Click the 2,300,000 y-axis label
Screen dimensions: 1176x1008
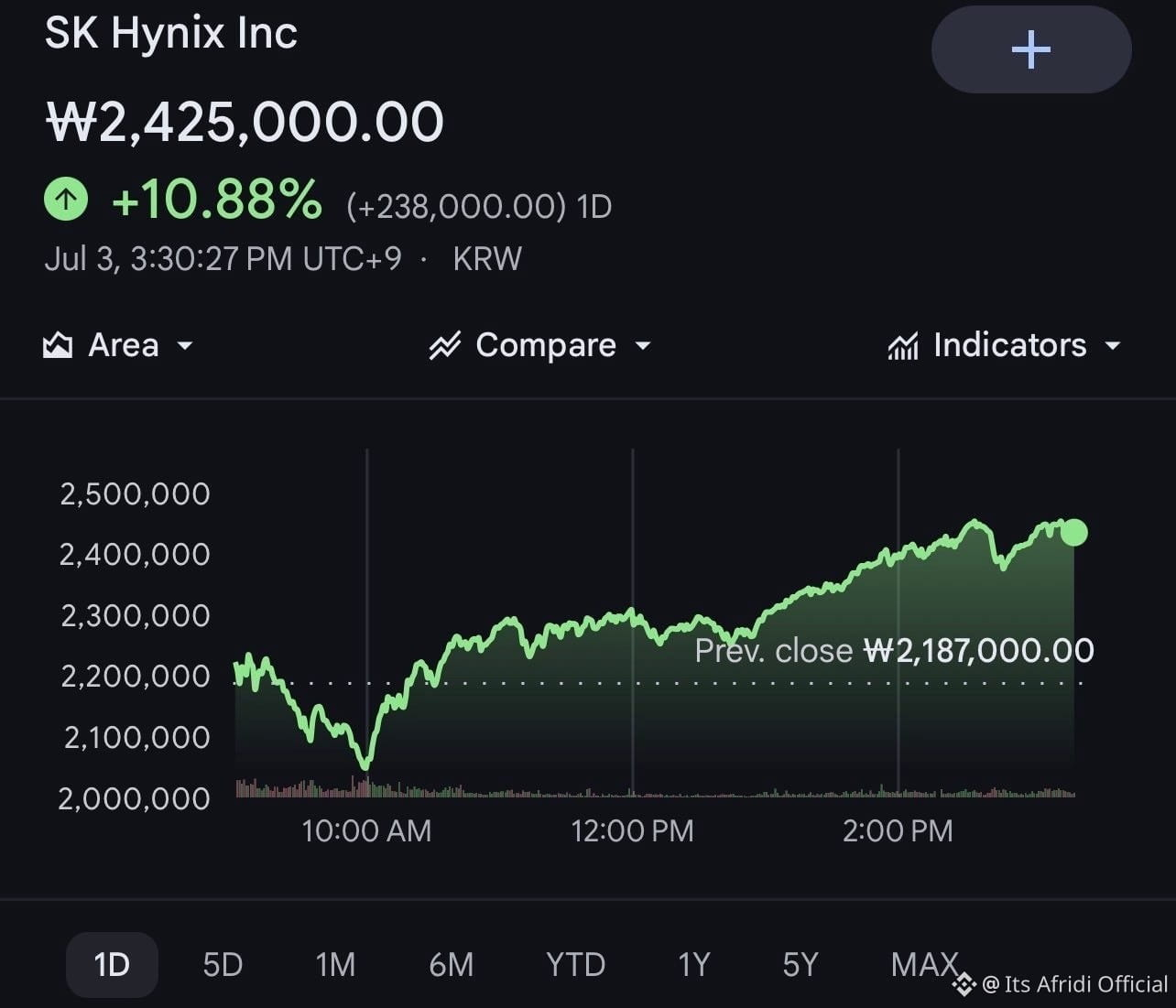click(x=135, y=615)
